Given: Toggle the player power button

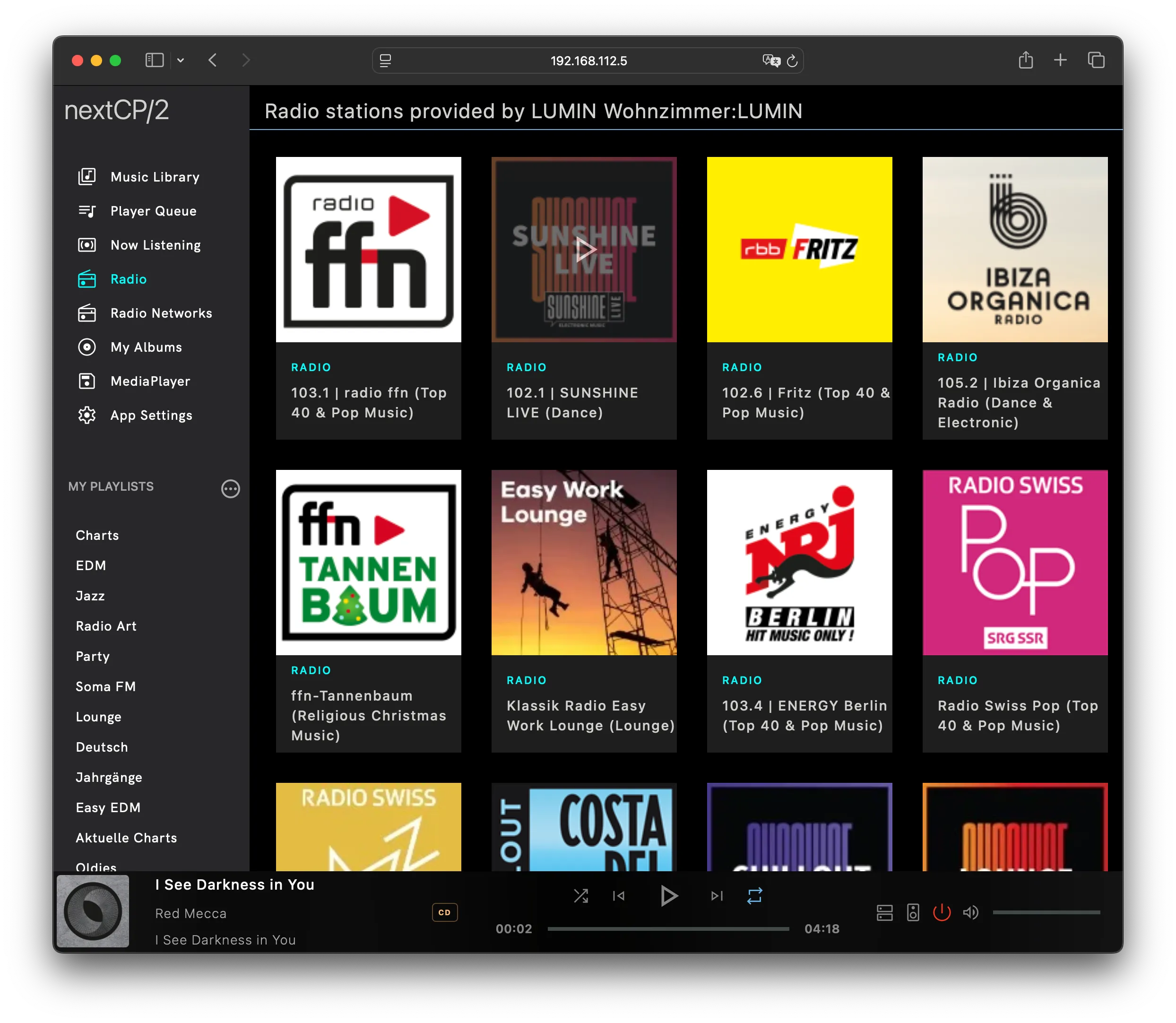Looking at the screenshot, I should 942,912.
